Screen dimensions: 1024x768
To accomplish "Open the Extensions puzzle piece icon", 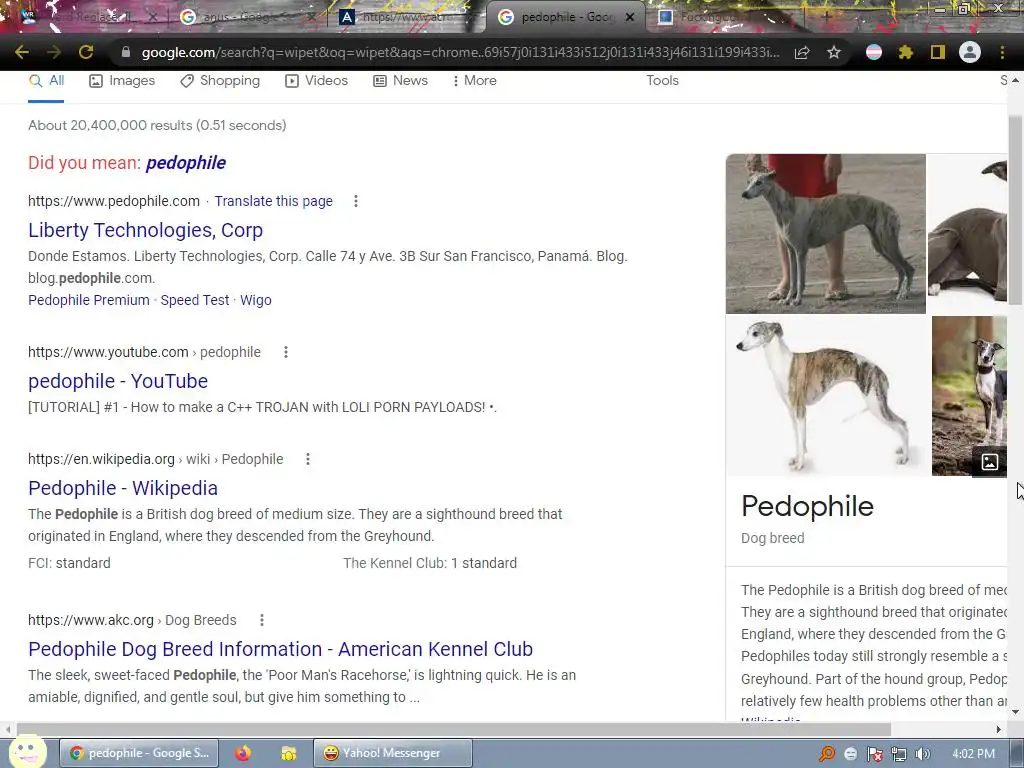I will coord(905,52).
